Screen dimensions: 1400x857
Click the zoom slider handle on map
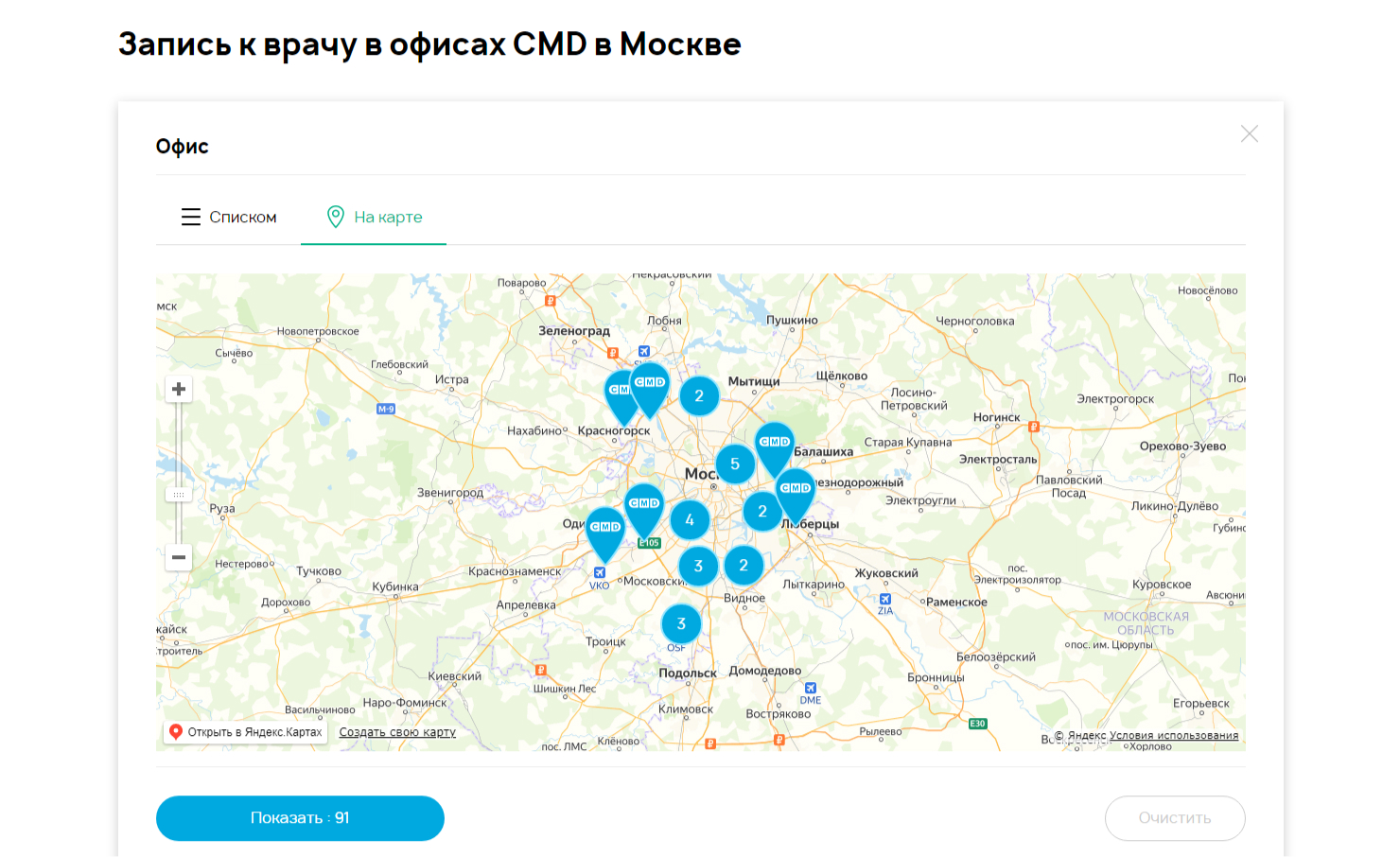tap(179, 494)
